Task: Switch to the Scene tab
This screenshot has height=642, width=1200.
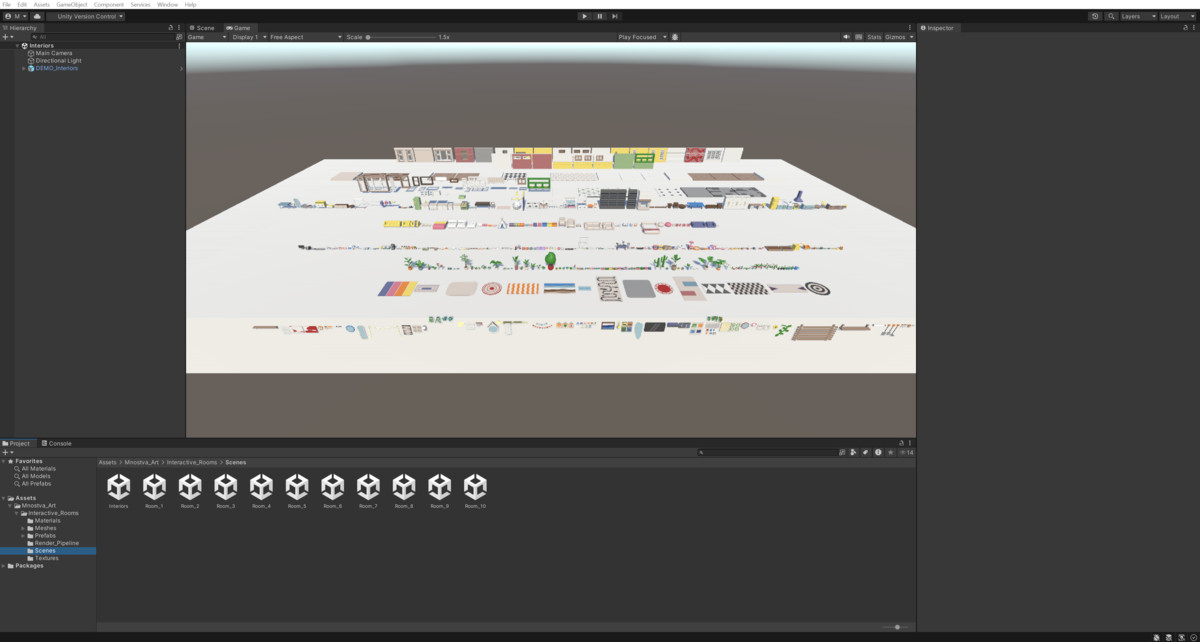Action: click(x=202, y=28)
